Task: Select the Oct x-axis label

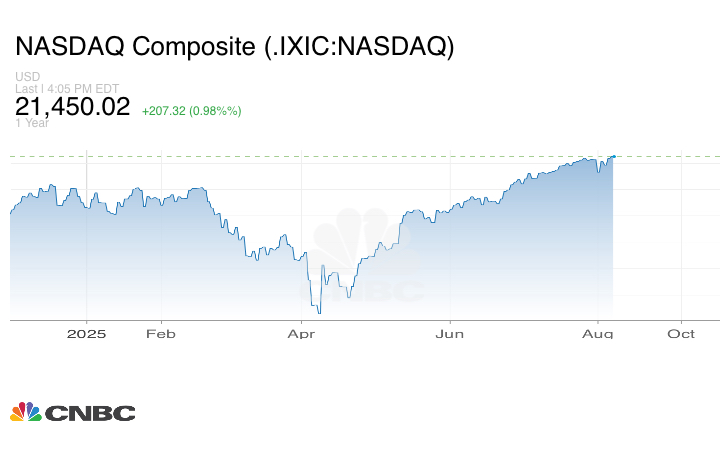Action: (681, 333)
